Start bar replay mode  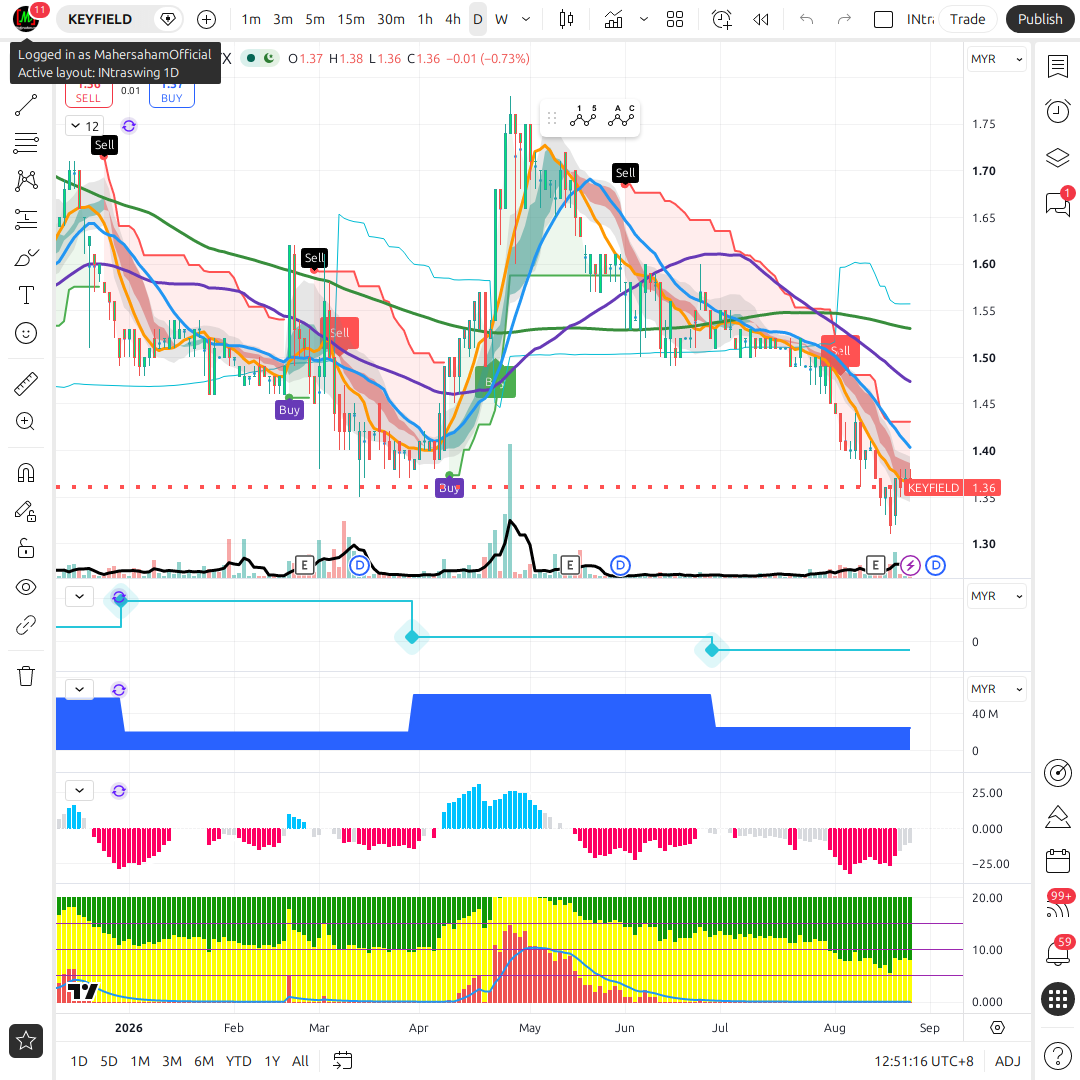point(760,19)
